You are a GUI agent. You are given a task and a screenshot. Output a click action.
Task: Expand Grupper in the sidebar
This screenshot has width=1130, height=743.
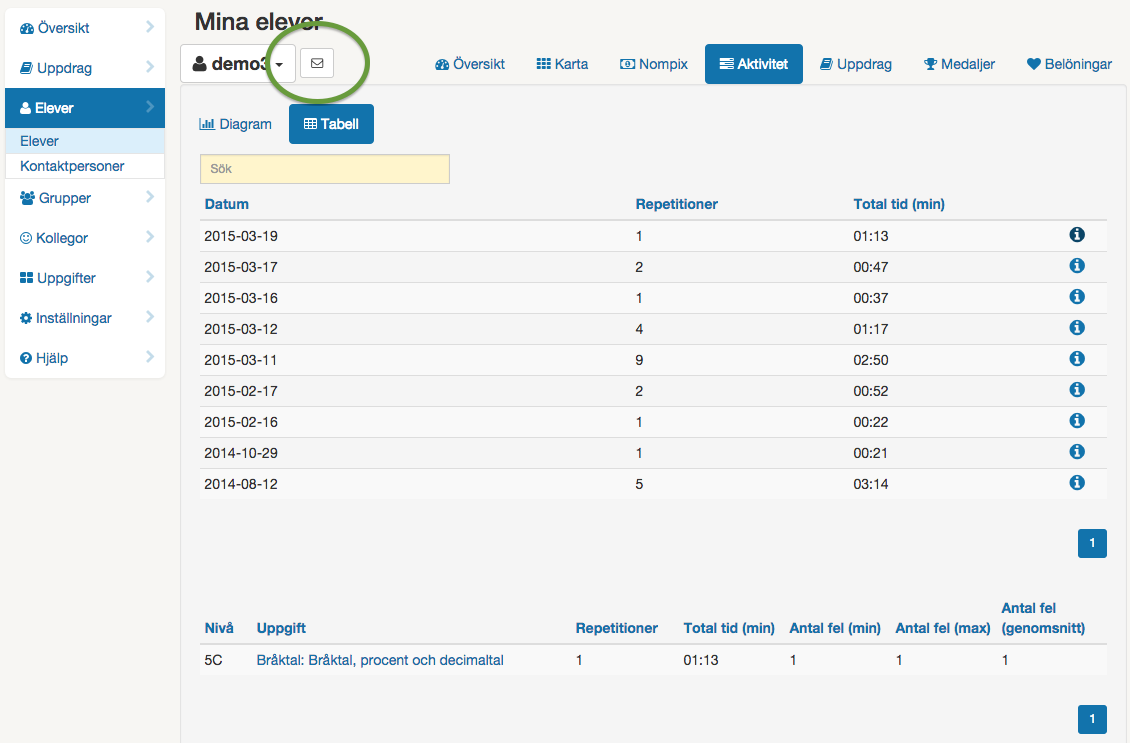(x=85, y=198)
